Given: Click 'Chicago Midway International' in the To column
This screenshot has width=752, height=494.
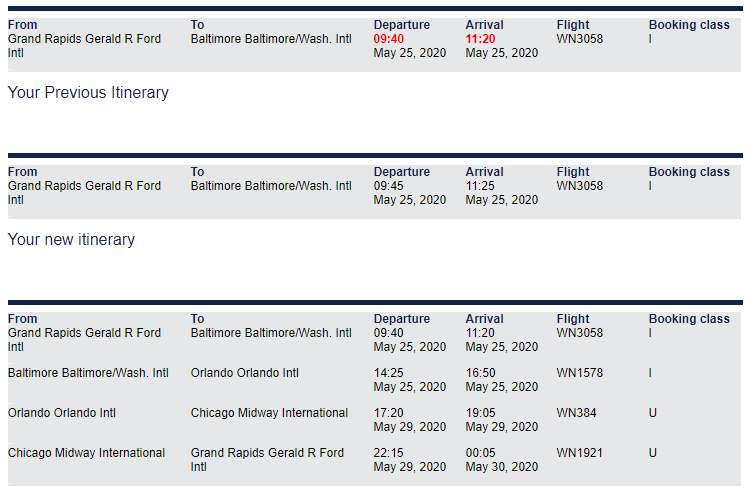Looking at the screenshot, I should pos(269,413).
